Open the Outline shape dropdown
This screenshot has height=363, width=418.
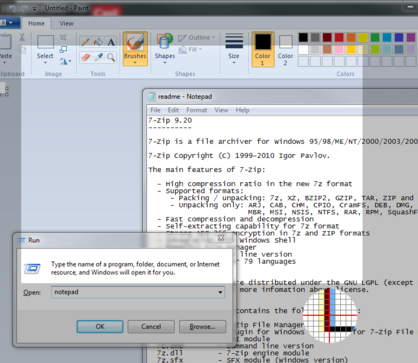tap(197, 38)
